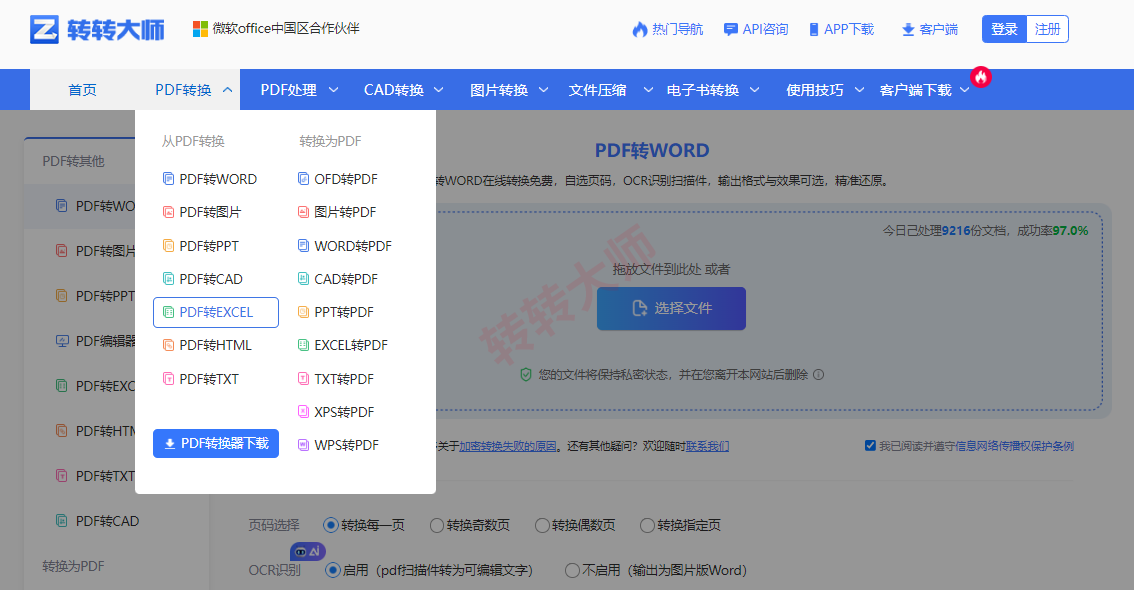
Task: Click the WPS转PDF icon
Action: tap(304, 445)
